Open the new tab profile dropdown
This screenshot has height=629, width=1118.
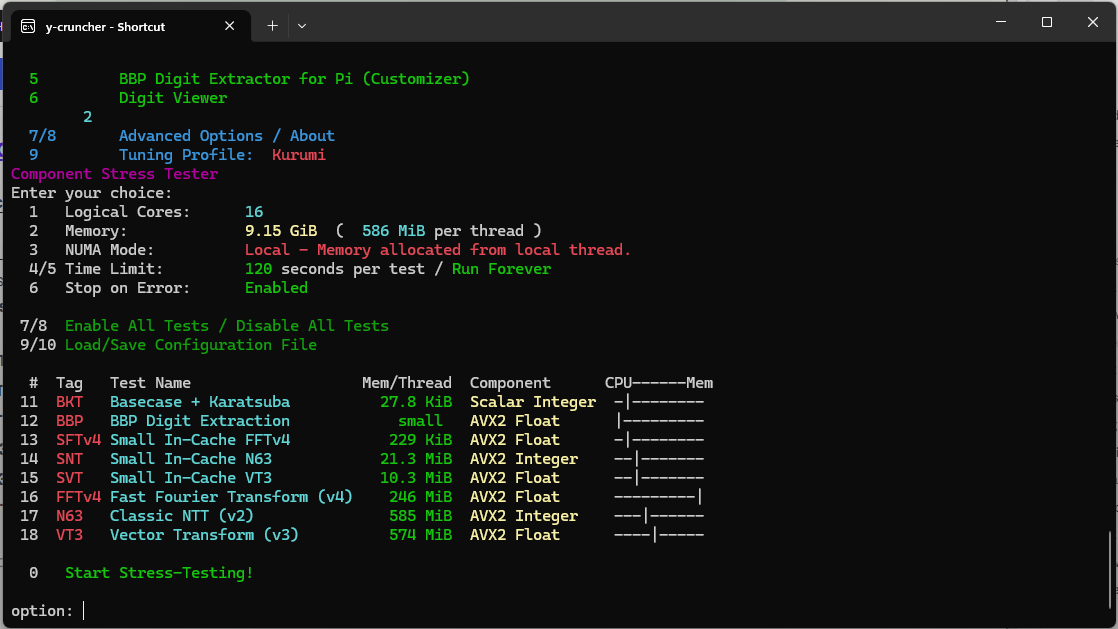pyautogui.click(x=302, y=26)
